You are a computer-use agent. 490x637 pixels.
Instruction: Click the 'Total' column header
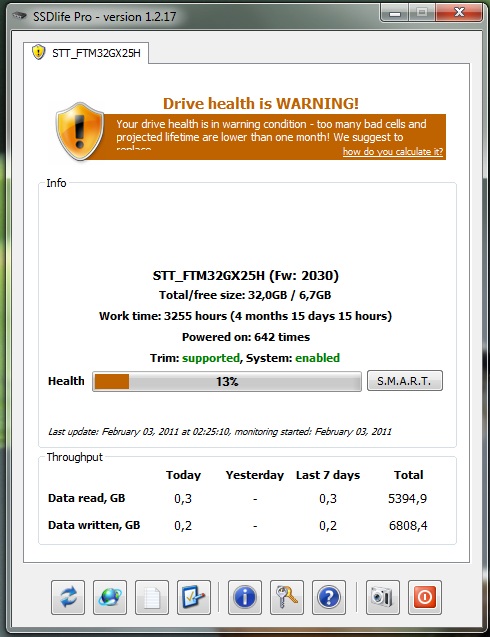pos(409,475)
